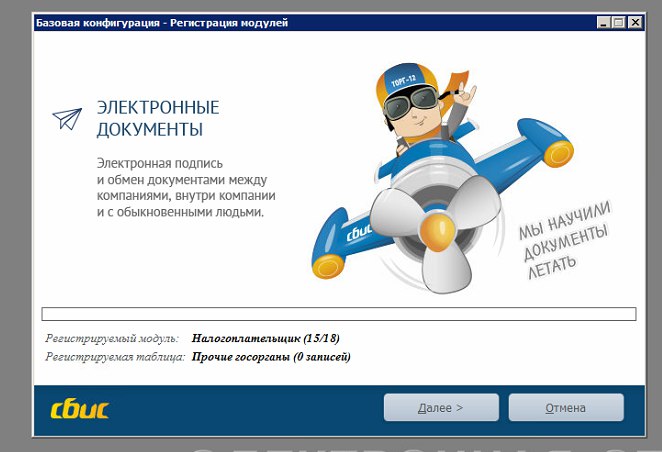This screenshot has height=452, width=662.
Task: Click the Далее > button
Action: tap(441, 408)
